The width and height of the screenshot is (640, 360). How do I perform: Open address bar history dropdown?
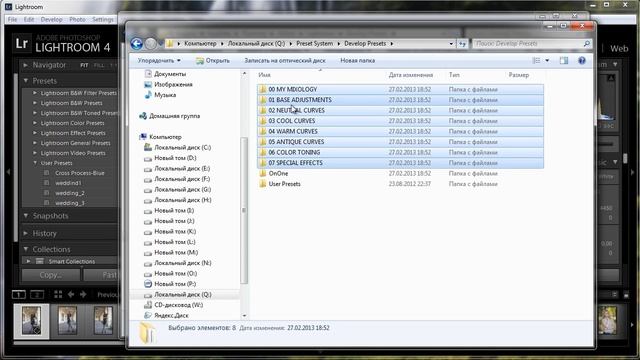pos(451,44)
